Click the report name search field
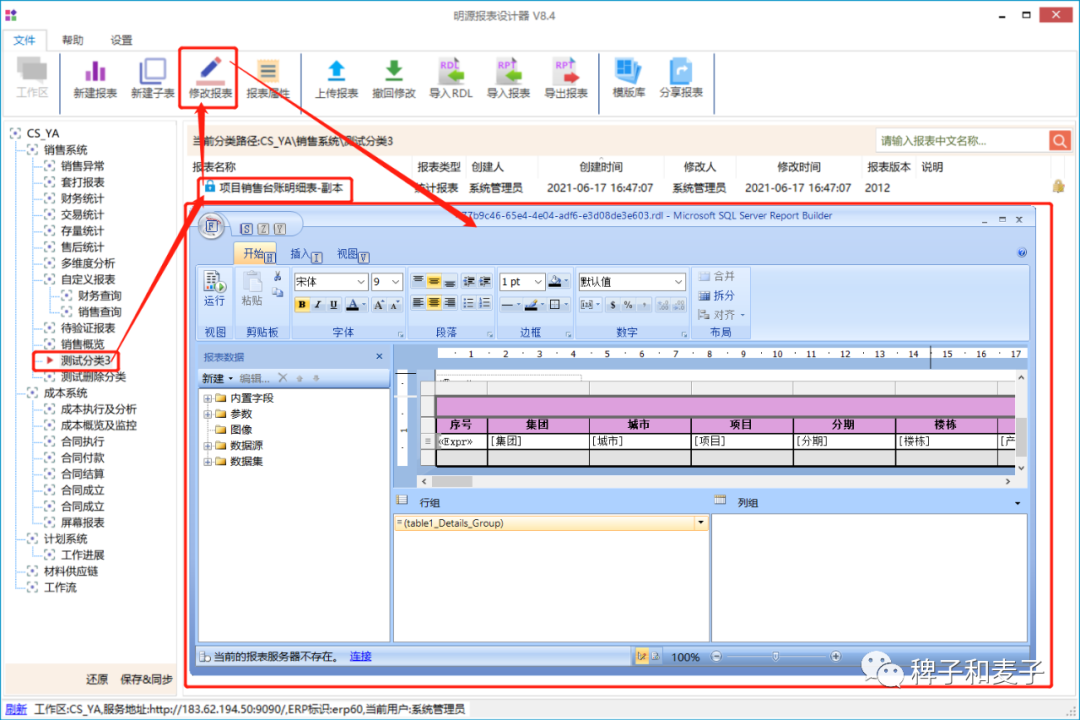Image resolution: width=1080 pixels, height=720 pixels. (962, 141)
